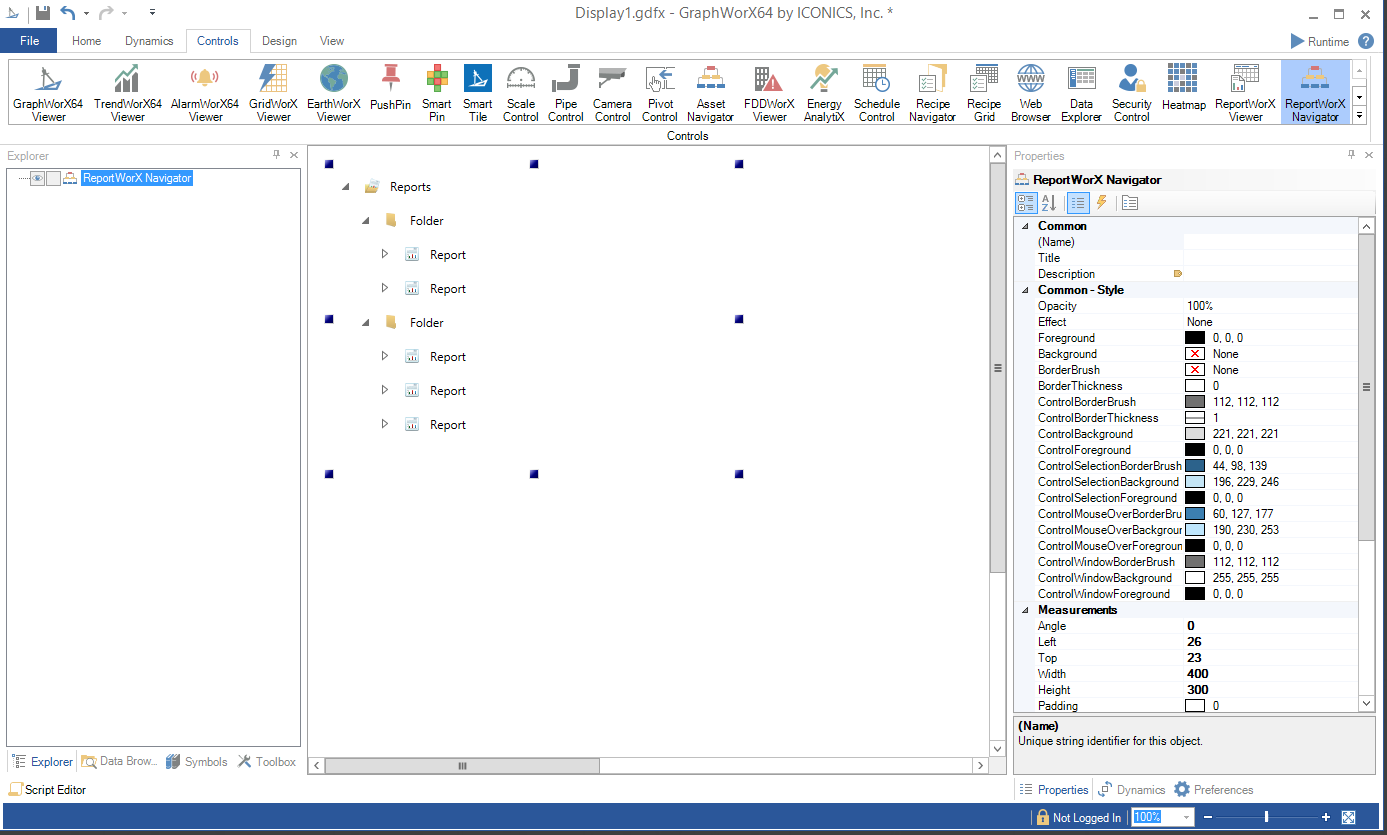Select the EarthWorX Viewer icon
Screen dimensions: 1387x835
(333, 93)
